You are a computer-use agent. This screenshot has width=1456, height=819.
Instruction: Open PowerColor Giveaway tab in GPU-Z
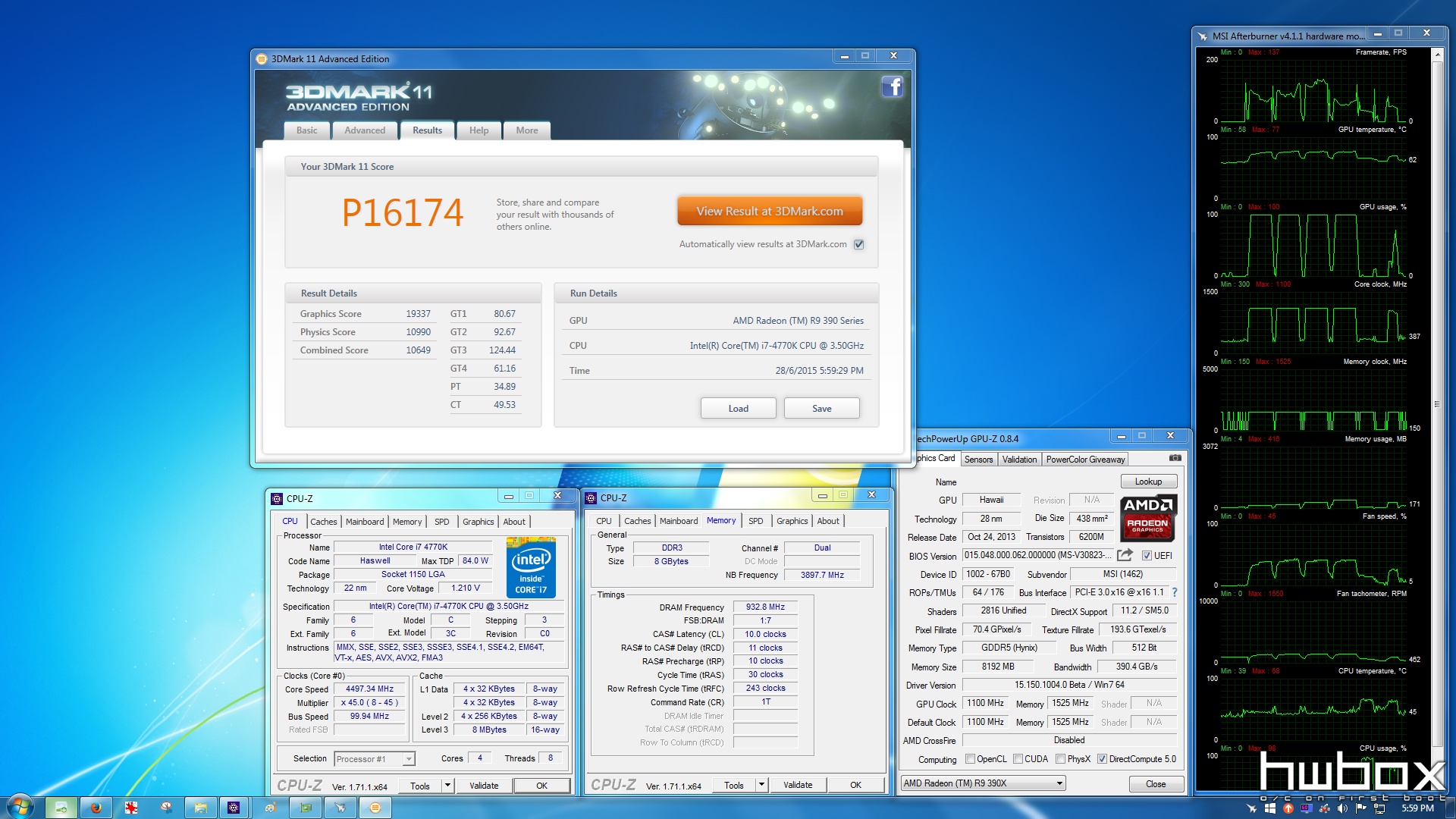click(1085, 460)
